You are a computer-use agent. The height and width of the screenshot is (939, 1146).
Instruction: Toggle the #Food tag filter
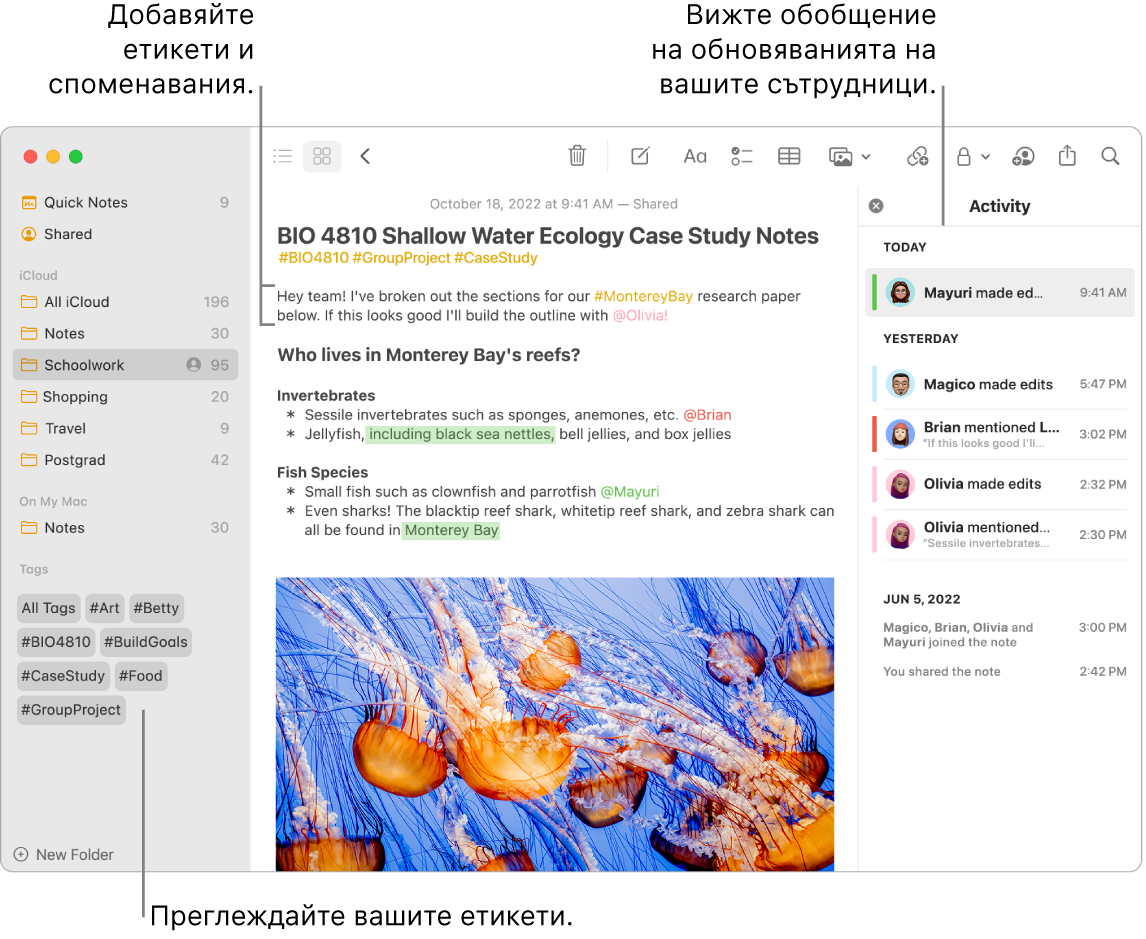click(x=140, y=675)
